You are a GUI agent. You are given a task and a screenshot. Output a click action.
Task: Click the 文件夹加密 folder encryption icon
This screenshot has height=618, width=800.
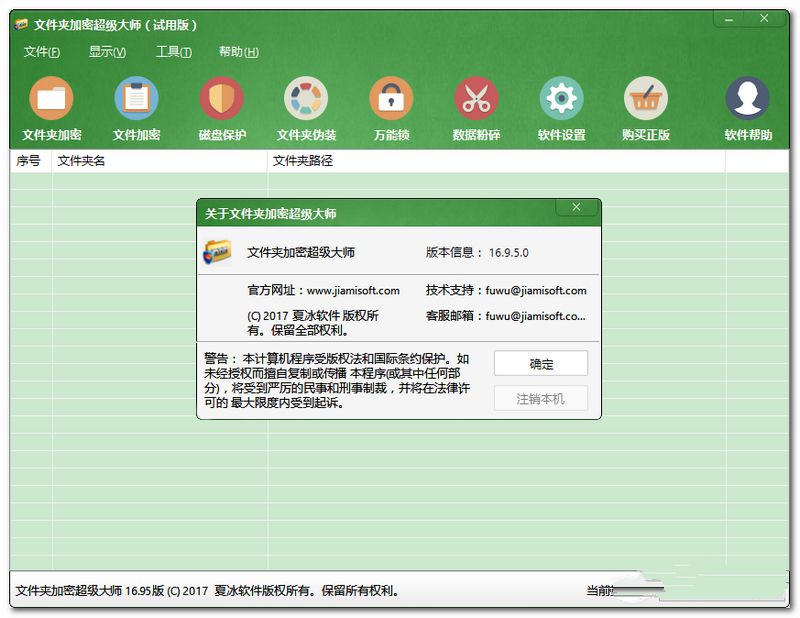pos(51,99)
